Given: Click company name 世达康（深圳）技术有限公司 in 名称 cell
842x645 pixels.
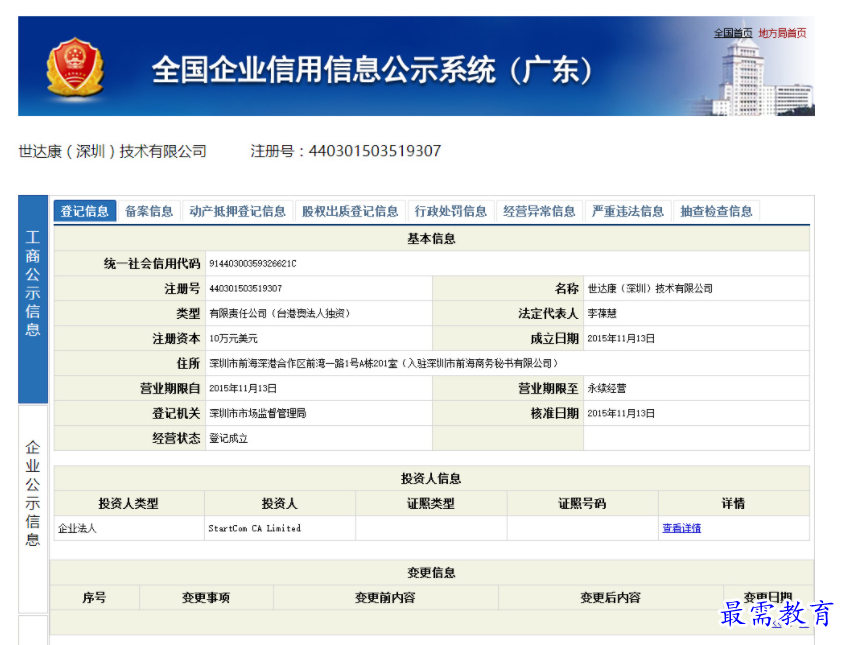Looking at the screenshot, I should tap(650, 288).
